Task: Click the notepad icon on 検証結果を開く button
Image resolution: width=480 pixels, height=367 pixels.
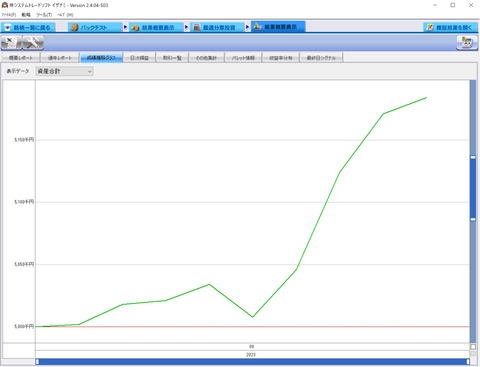Action: pos(430,27)
